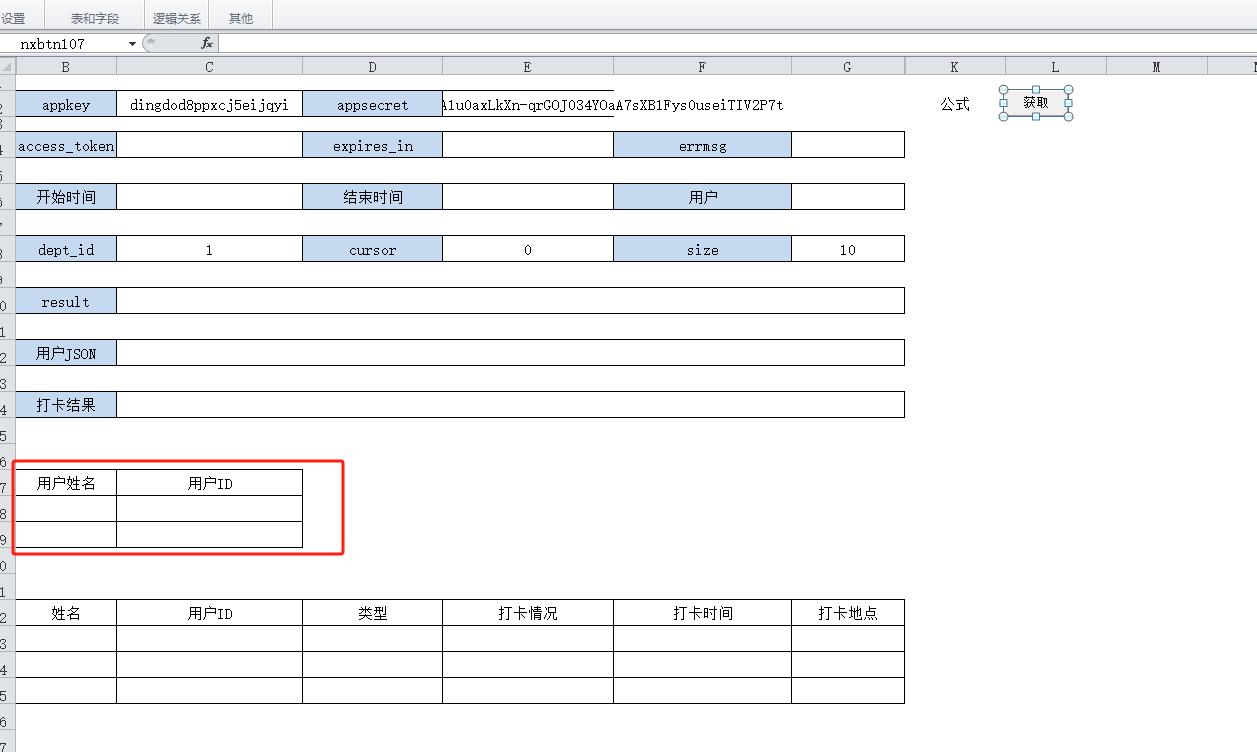Click inside the formula bar input

point(700,44)
